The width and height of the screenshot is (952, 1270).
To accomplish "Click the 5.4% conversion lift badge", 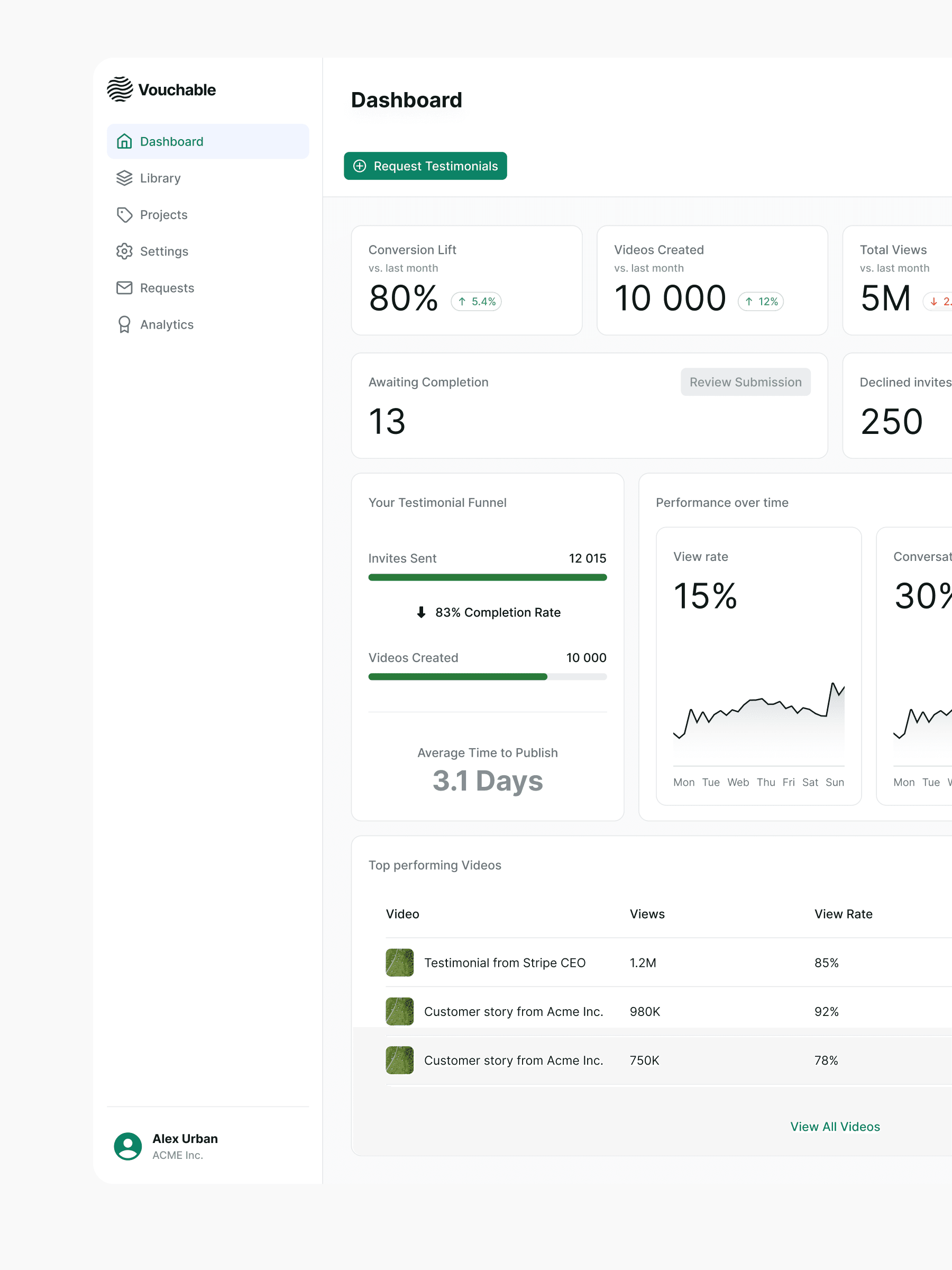I will (x=477, y=302).
